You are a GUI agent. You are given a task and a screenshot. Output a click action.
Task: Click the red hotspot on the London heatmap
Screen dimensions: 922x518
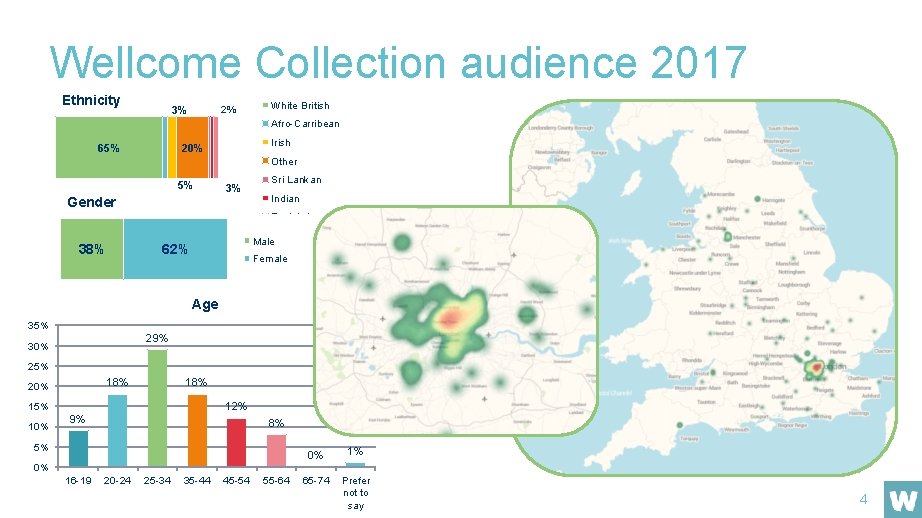point(449,319)
